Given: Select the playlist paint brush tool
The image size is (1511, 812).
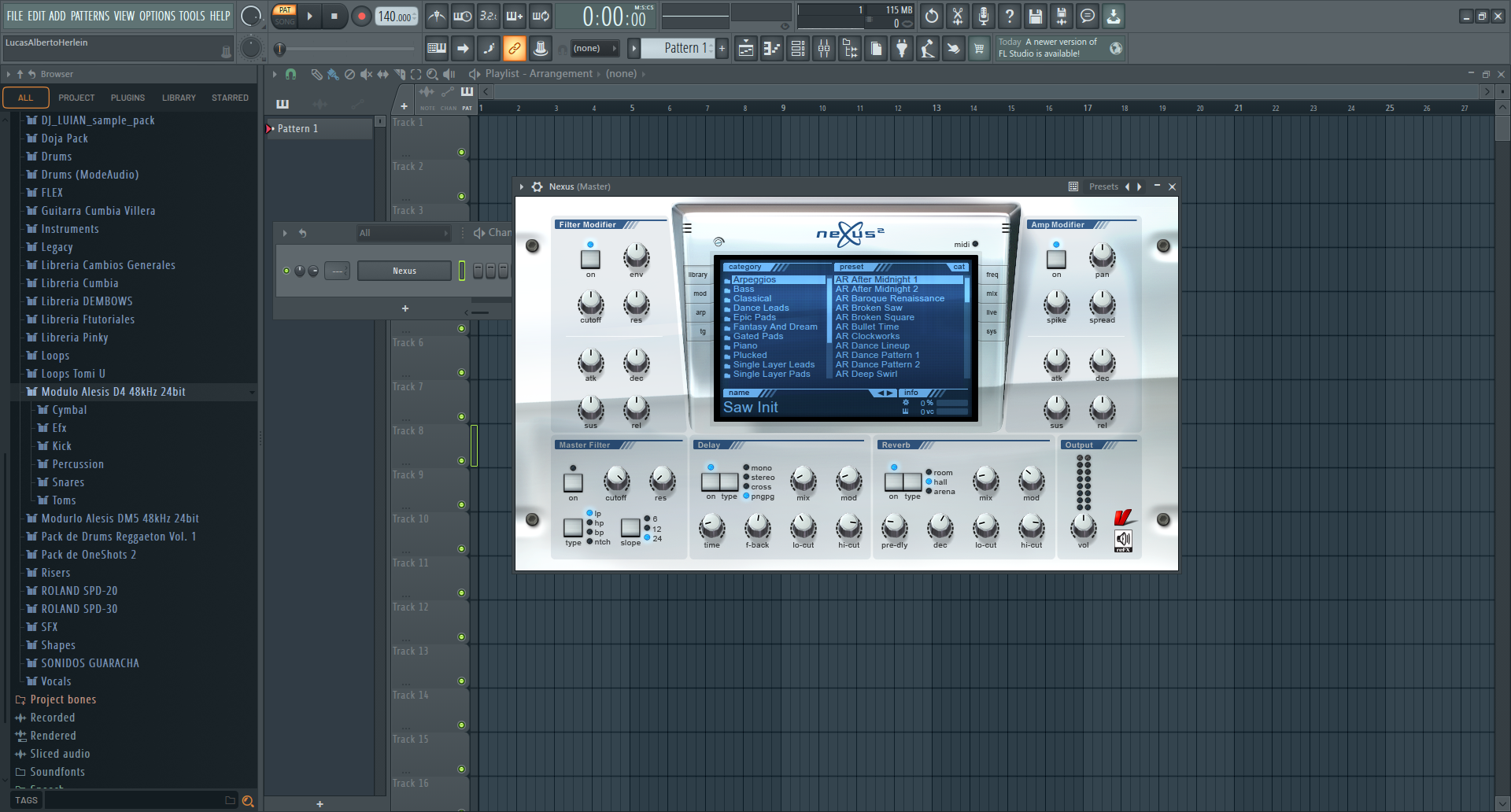Looking at the screenshot, I should (333, 74).
